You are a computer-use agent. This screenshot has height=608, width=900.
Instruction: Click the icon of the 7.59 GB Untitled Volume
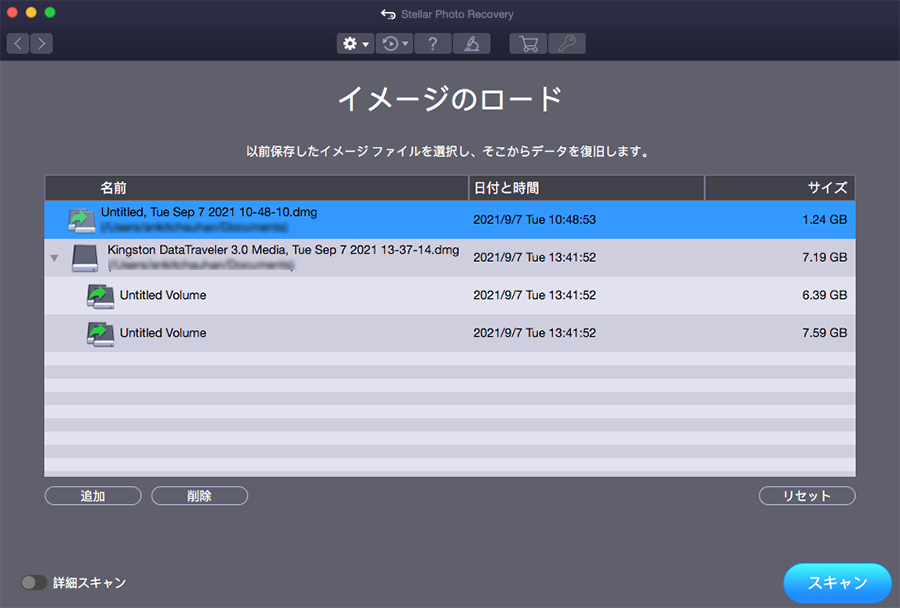point(100,334)
